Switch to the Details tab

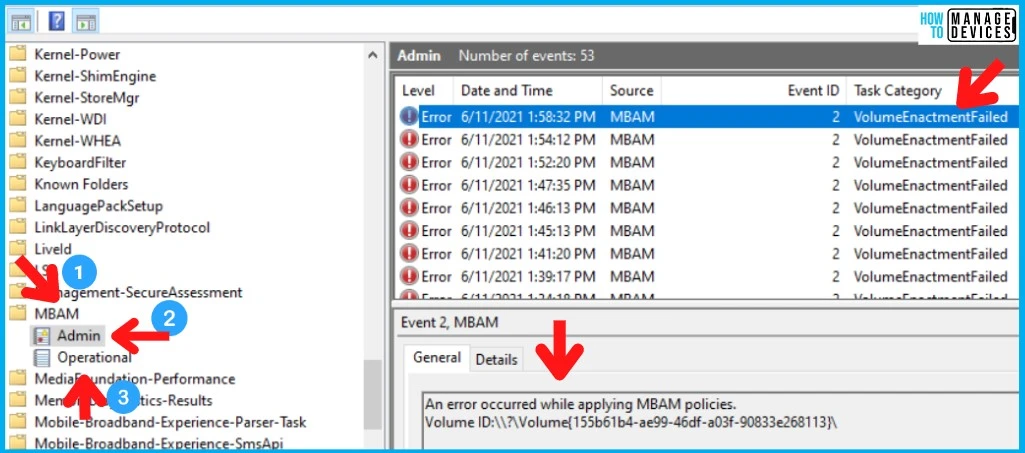[496, 360]
